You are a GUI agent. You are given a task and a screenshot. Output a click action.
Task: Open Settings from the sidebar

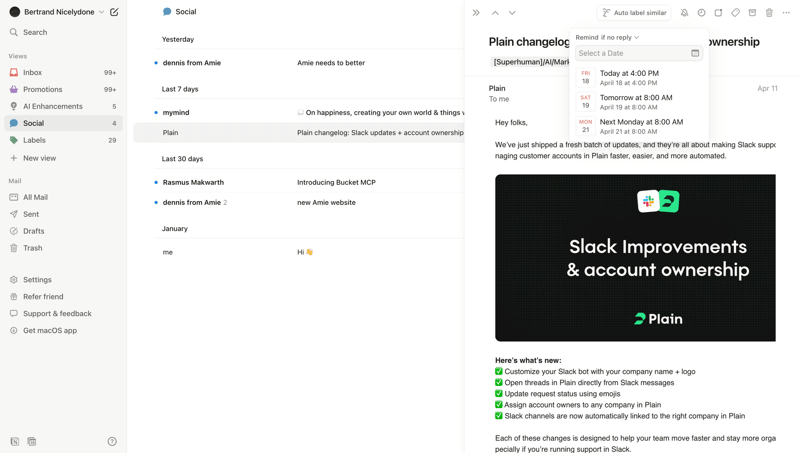(63, 280)
